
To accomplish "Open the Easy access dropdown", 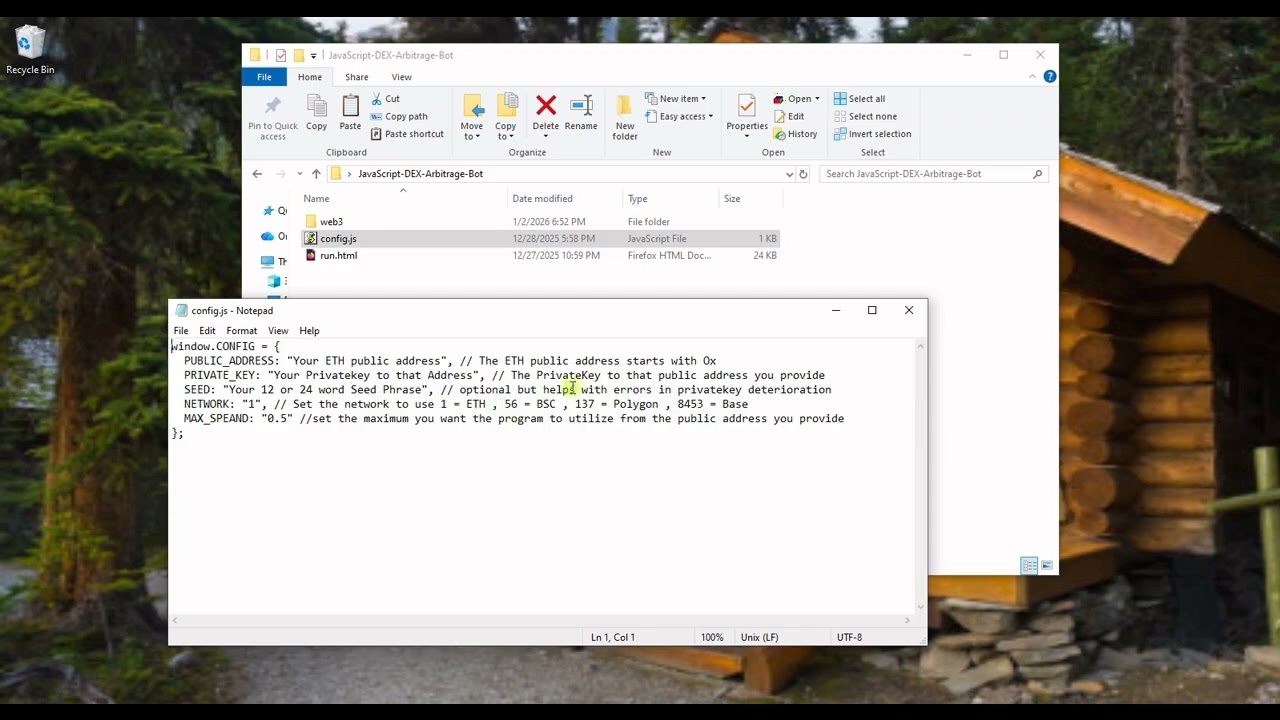I will [679, 116].
